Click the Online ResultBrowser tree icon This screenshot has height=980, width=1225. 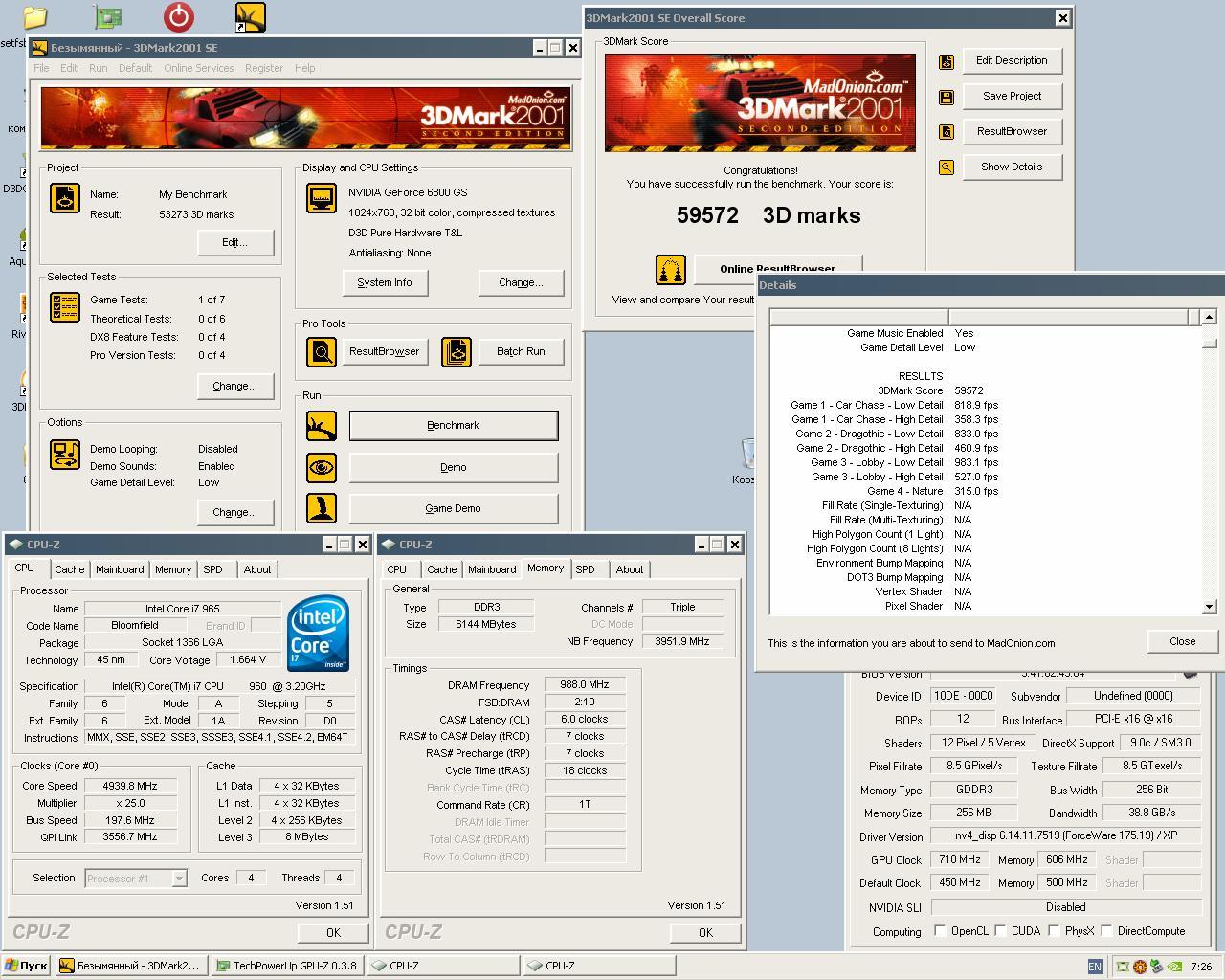coord(671,270)
